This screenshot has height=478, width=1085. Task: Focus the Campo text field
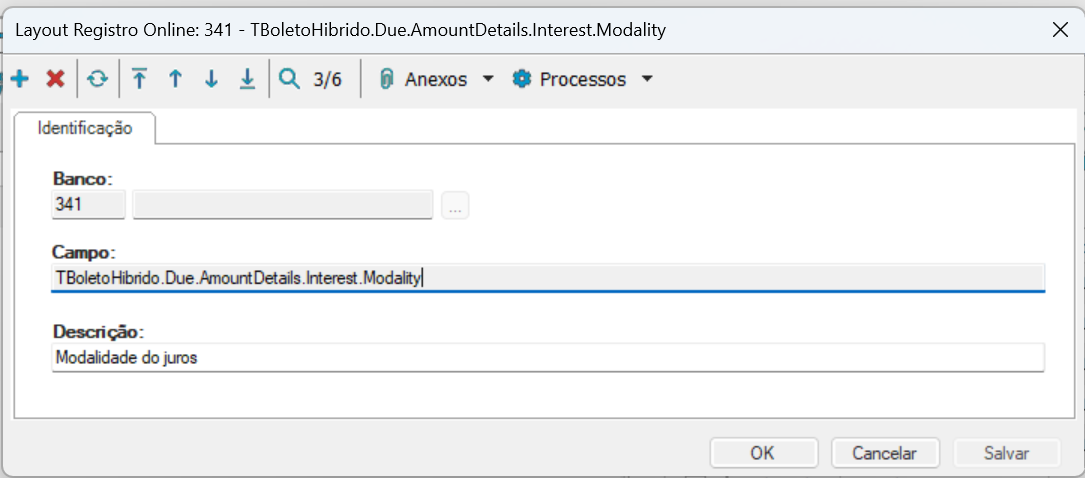547,277
